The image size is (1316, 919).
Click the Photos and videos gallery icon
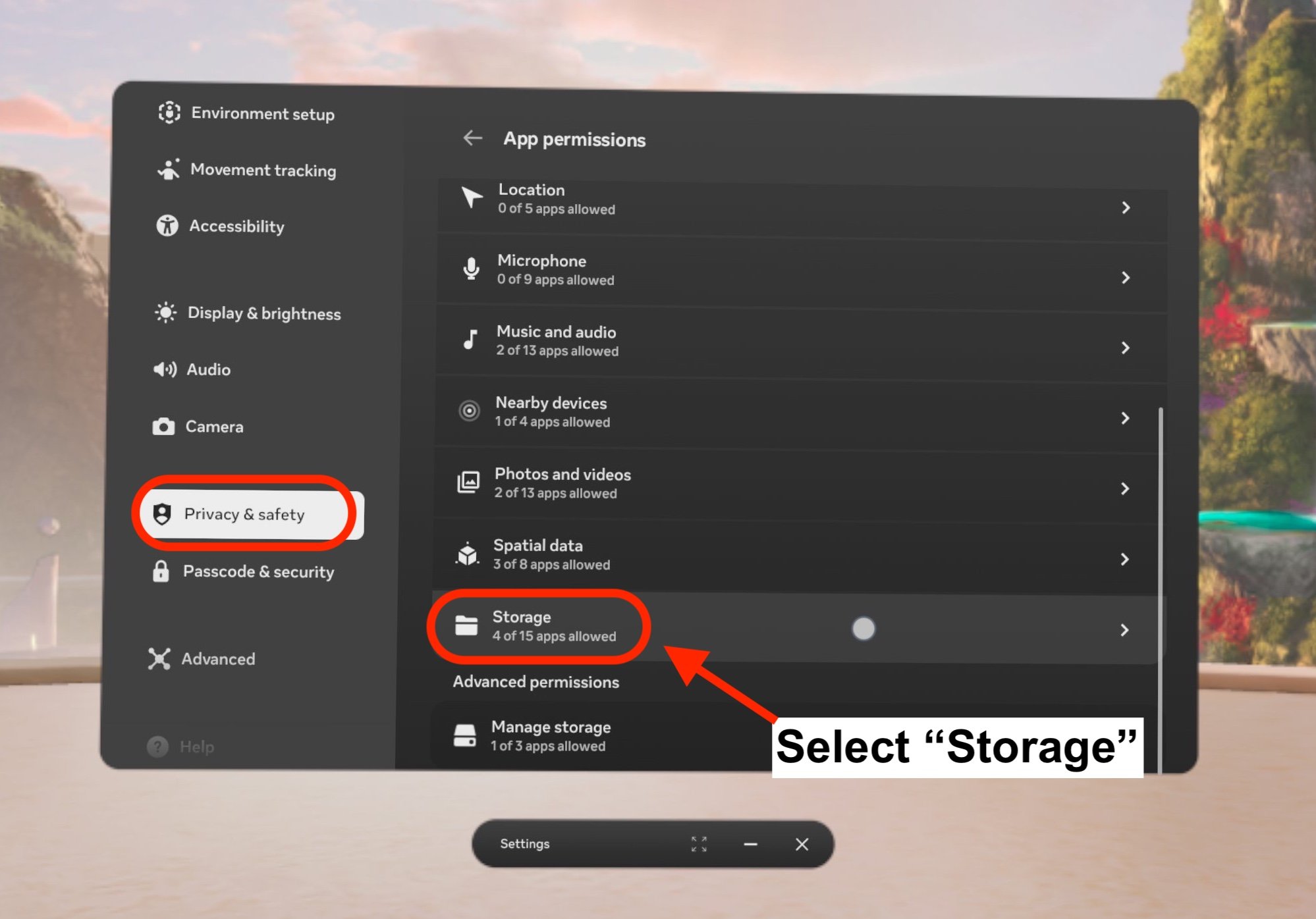tap(468, 482)
